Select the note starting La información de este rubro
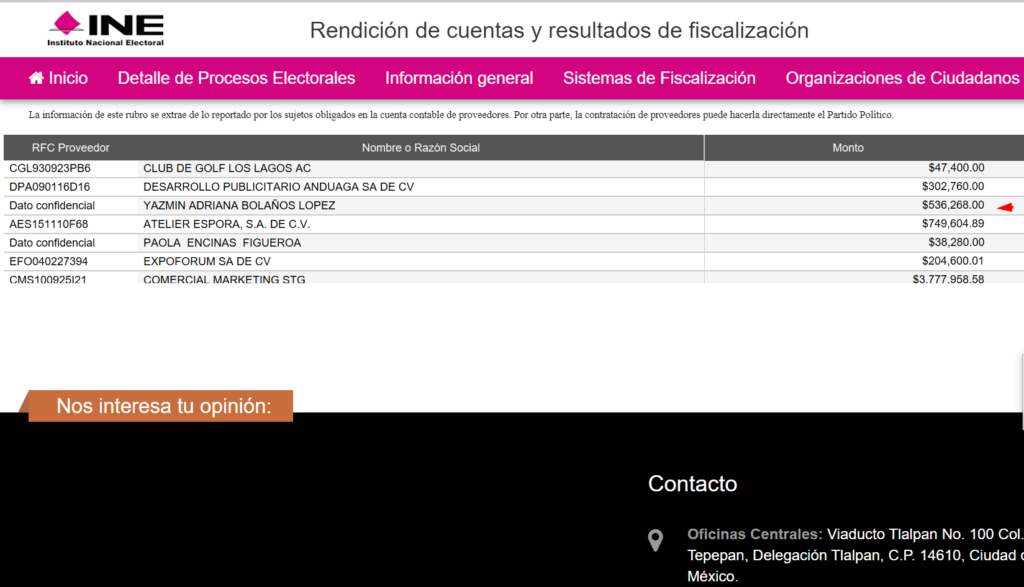The width and height of the screenshot is (1024, 587). [461, 115]
